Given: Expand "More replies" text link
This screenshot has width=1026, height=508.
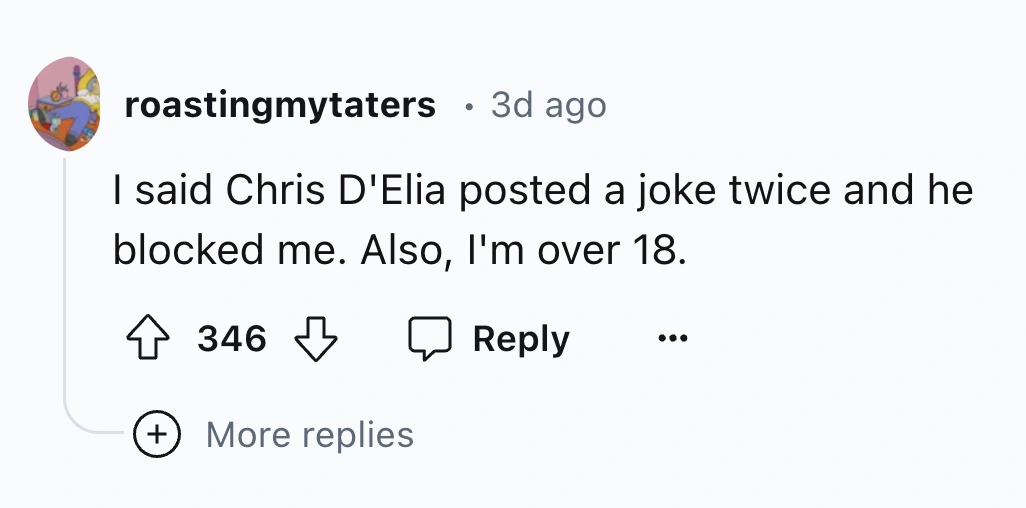Looking at the screenshot, I should pyautogui.click(x=309, y=435).
